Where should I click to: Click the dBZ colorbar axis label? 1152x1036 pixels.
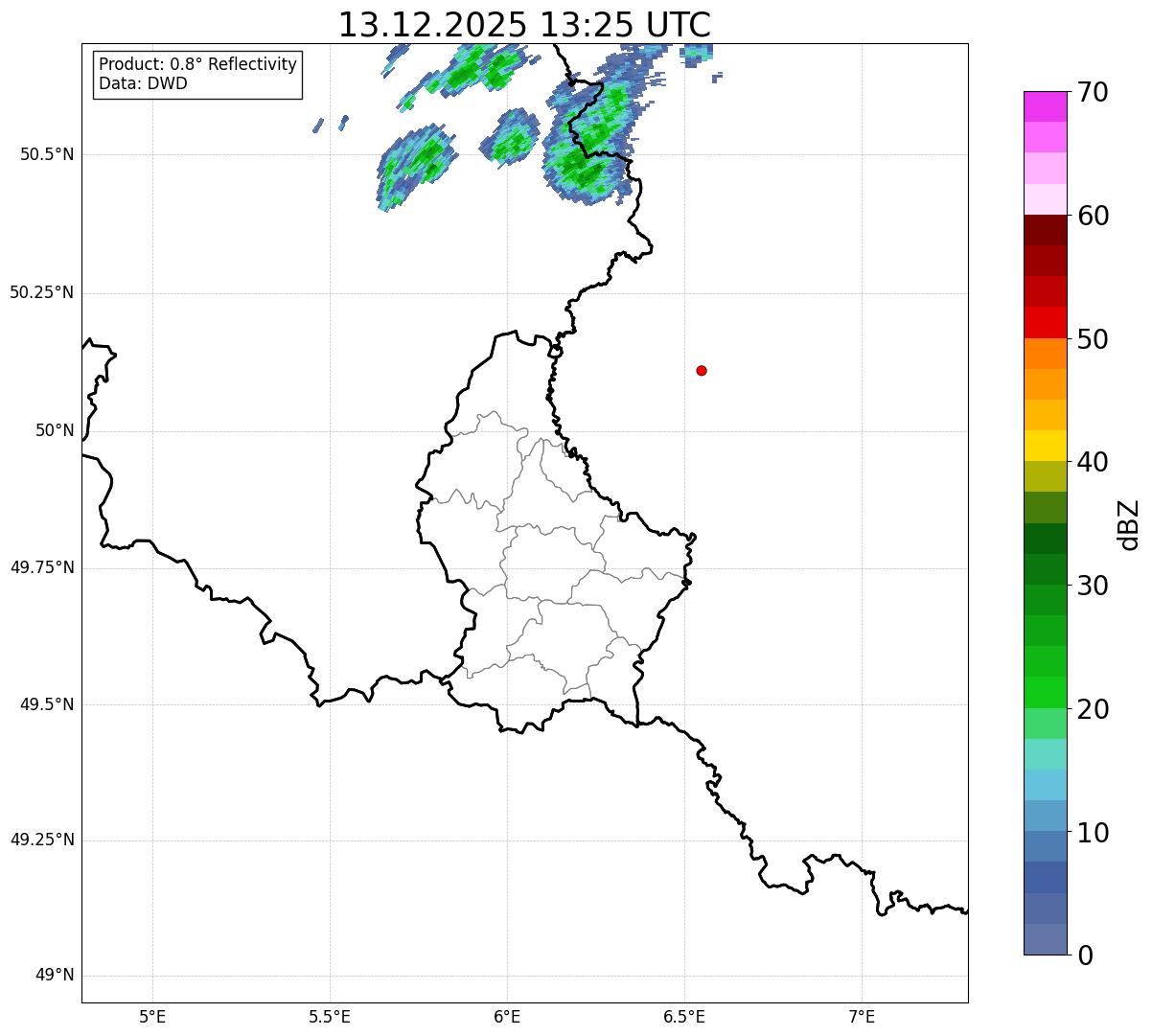[1129, 523]
